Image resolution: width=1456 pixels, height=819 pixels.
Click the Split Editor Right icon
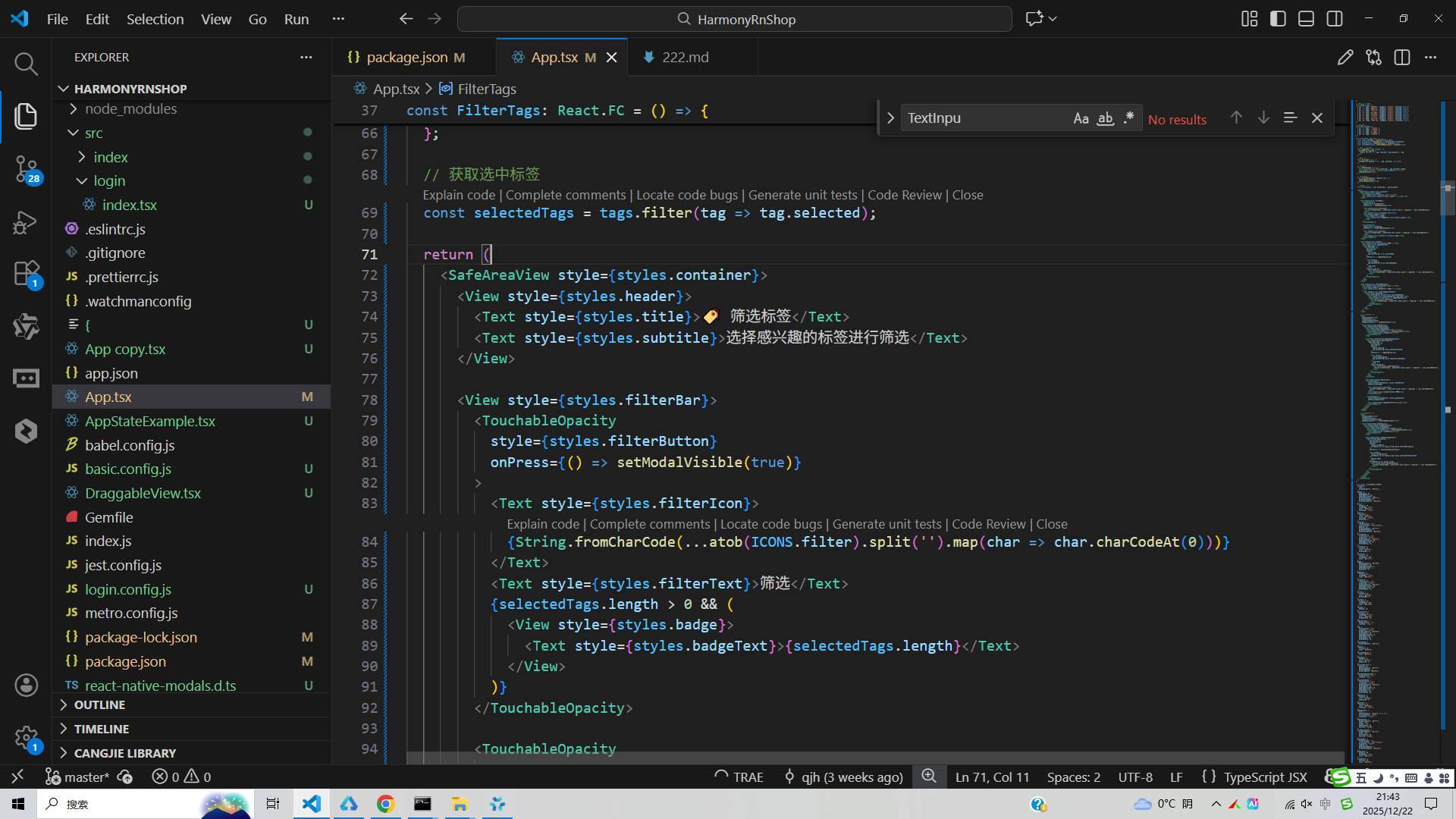tap(1401, 57)
